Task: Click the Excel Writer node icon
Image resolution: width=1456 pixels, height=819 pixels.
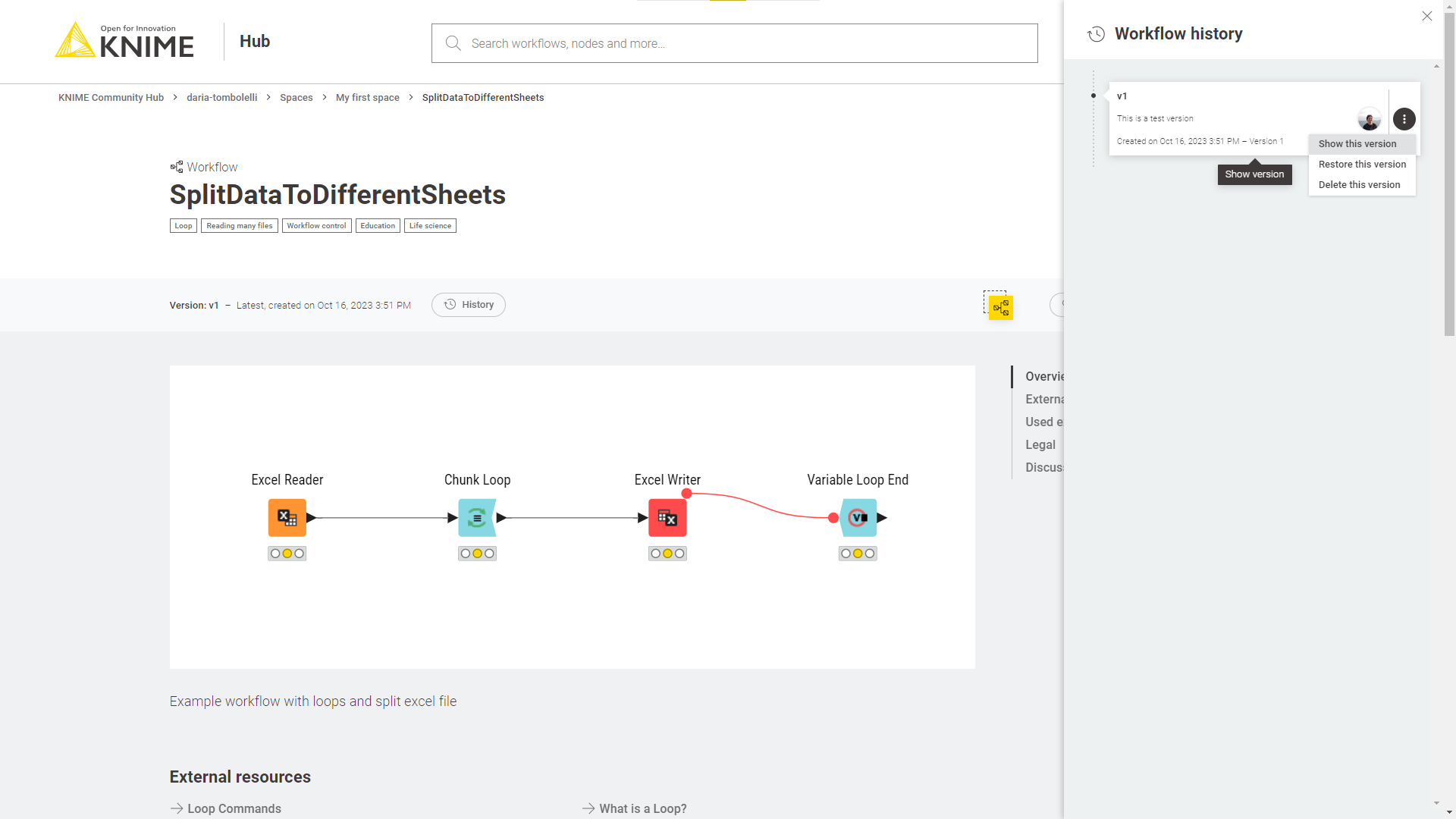Action: 667,518
